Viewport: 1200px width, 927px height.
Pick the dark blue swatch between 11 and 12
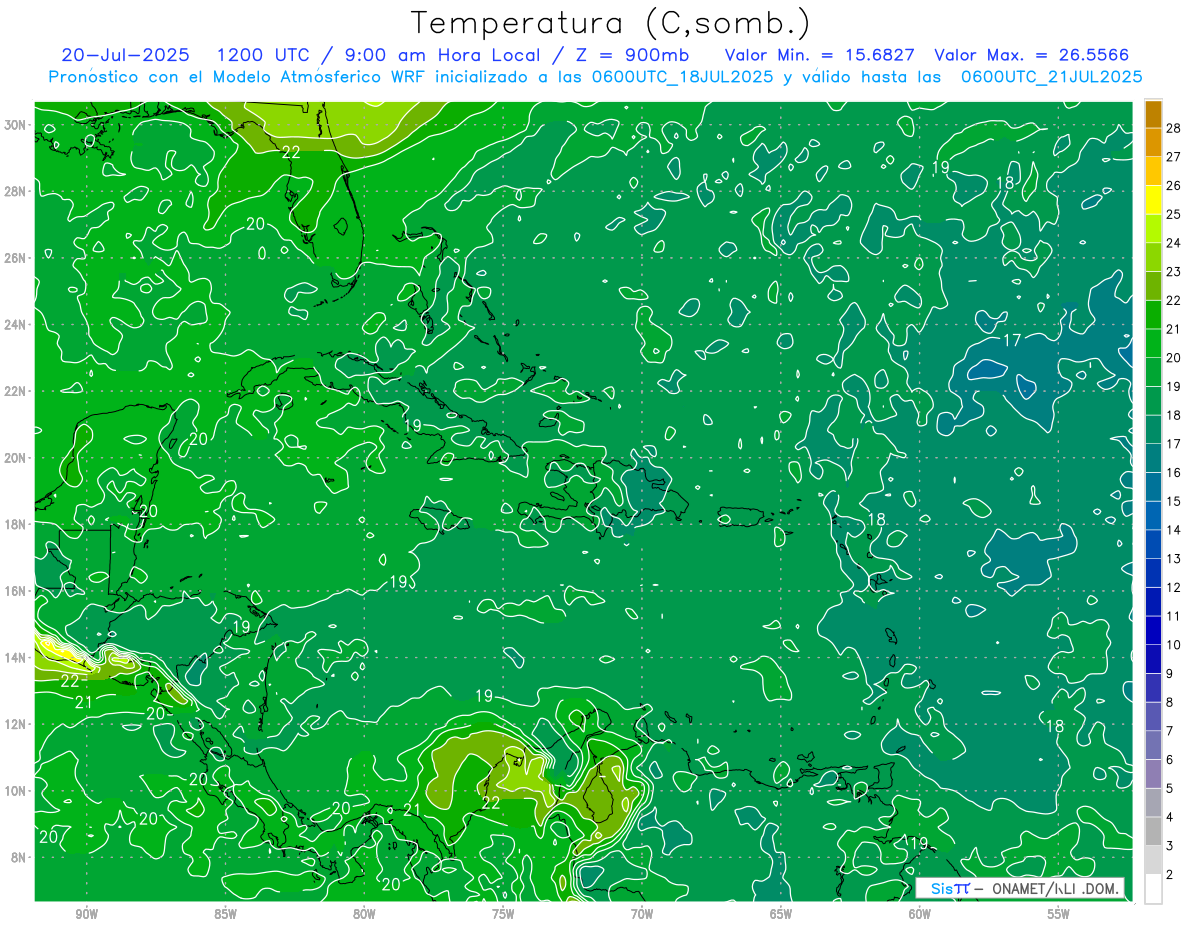click(x=1153, y=602)
